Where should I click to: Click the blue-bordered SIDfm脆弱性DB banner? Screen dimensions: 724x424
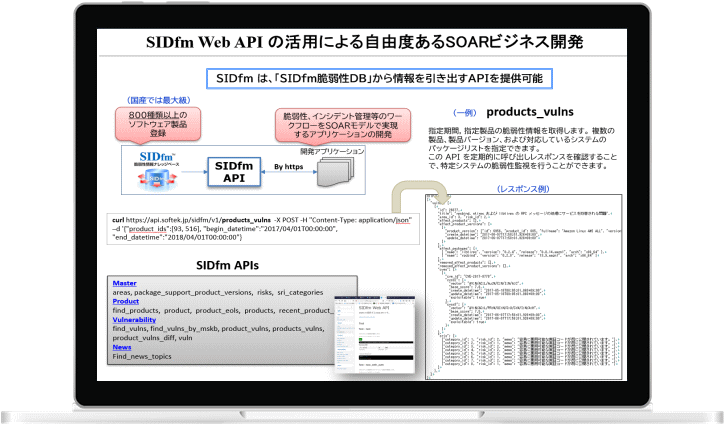pyautogui.click(x=379, y=79)
